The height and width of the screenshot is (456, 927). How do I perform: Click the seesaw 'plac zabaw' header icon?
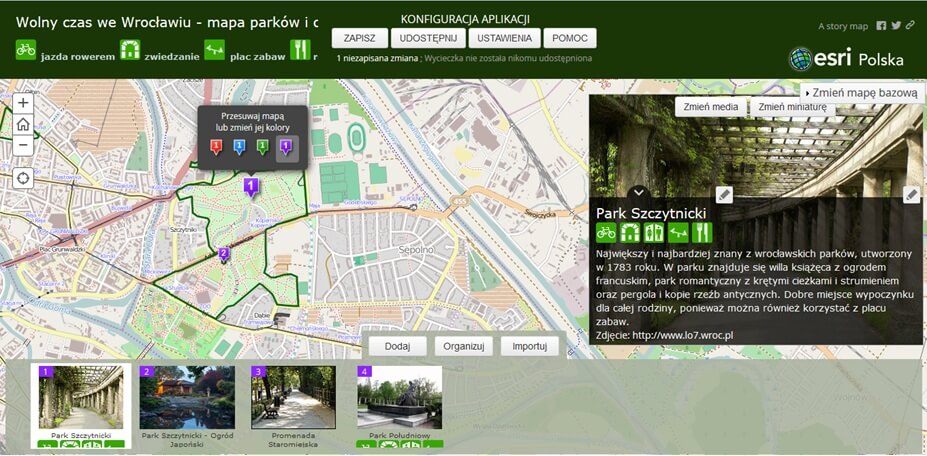(215, 50)
